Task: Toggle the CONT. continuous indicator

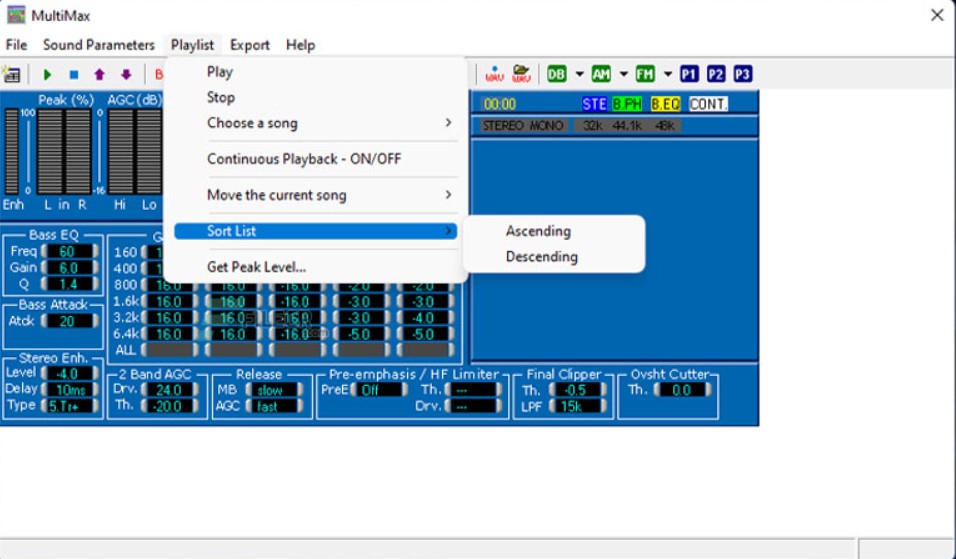Action: click(x=708, y=104)
